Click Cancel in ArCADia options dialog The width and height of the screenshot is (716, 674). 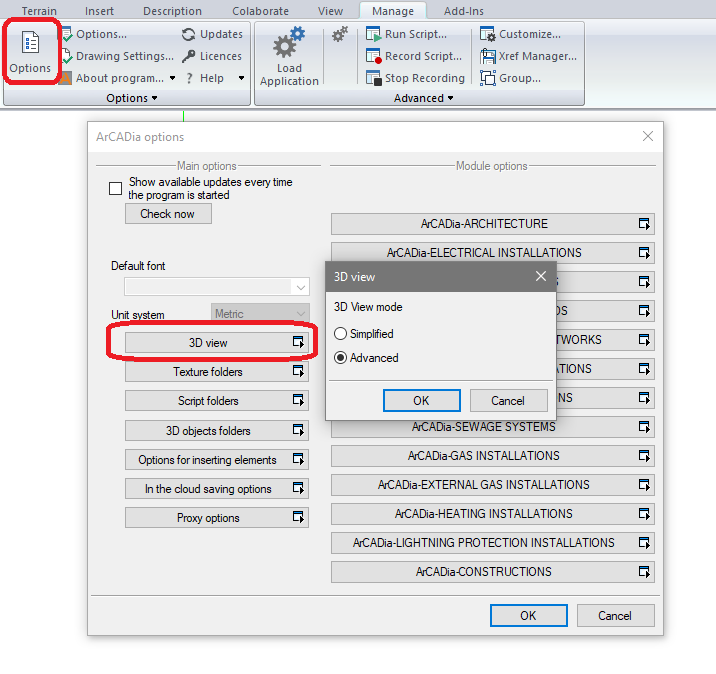616,616
